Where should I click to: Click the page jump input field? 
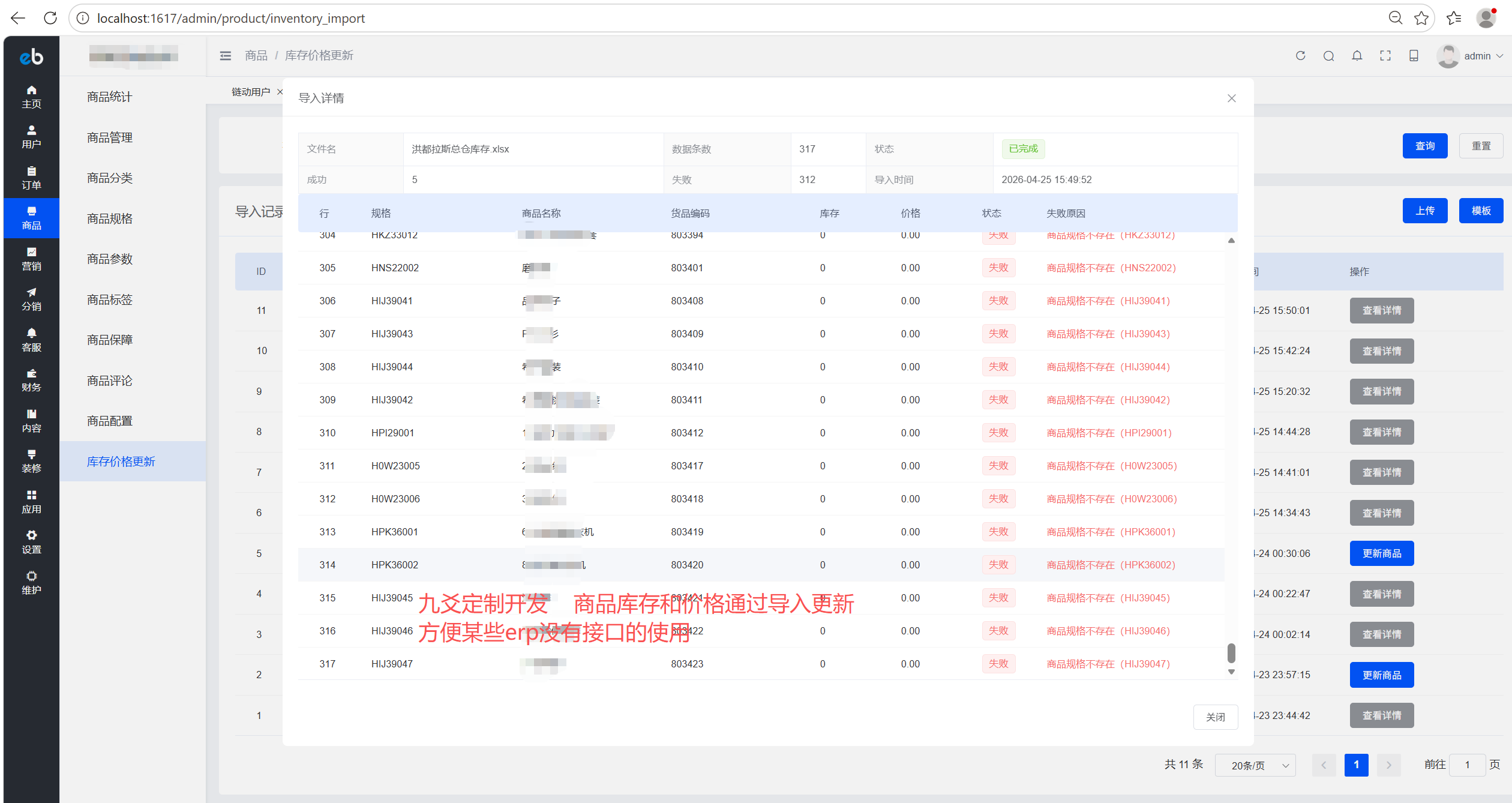pos(1467,765)
